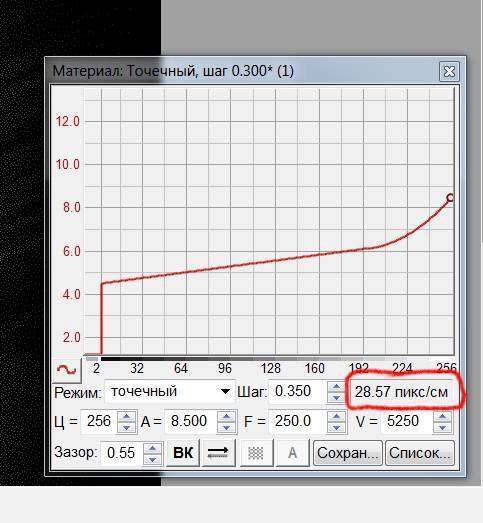Increase Шаг with the up arrow

pos(336,387)
